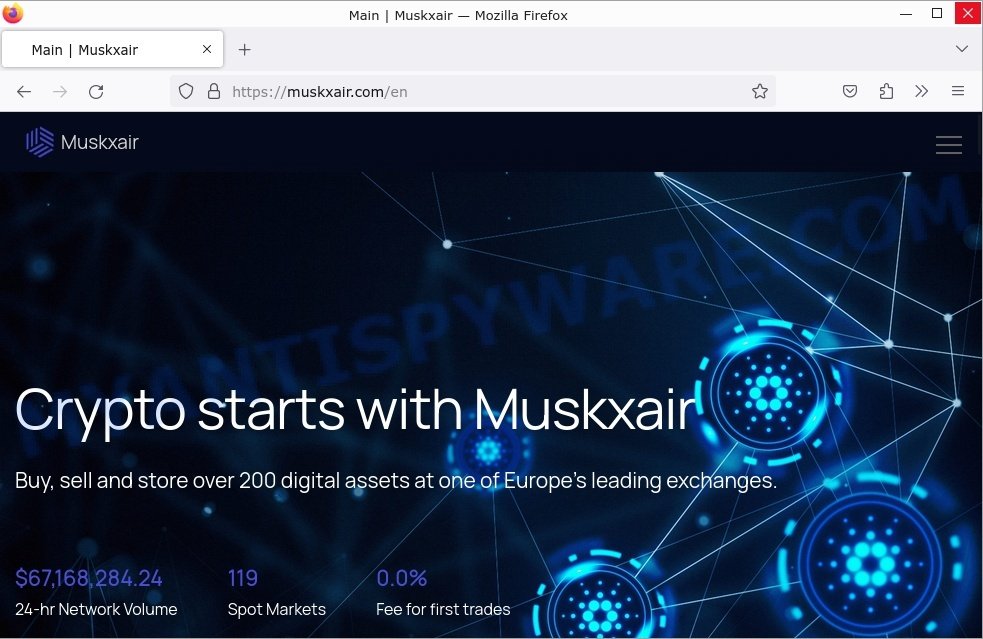Click the Buy, sell and store subtitle

(396, 480)
